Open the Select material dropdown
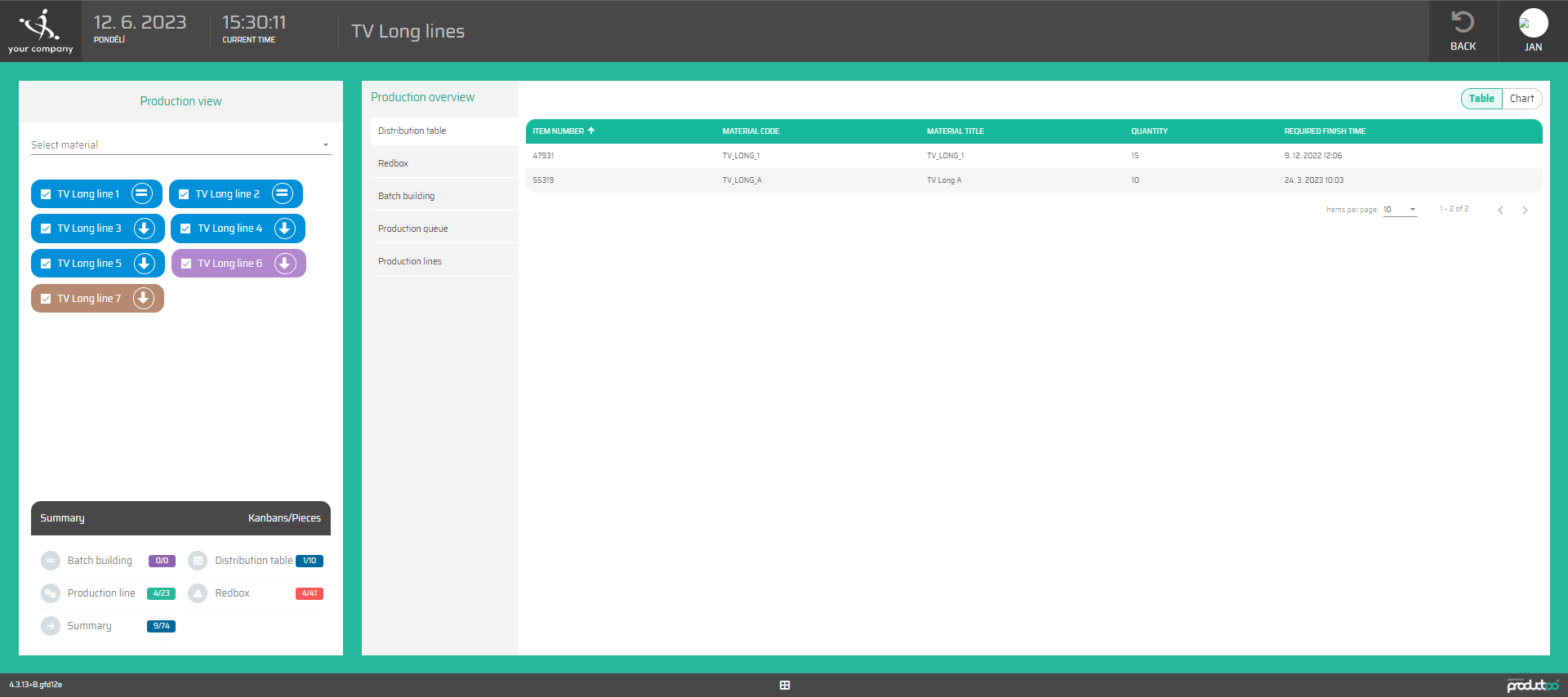The height and width of the screenshot is (697, 1568). [180, 145]
